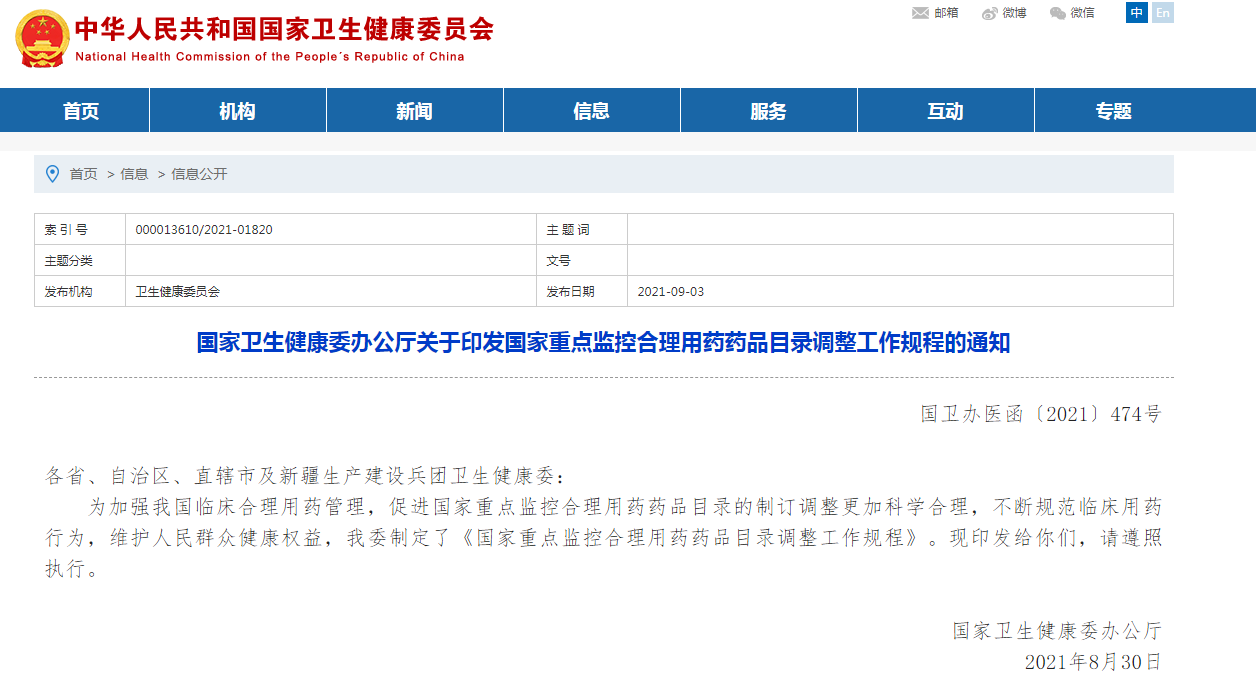Click the 微信 text link
The height and width of the screenshot is (676, 1256).
tap(1083, 13)
